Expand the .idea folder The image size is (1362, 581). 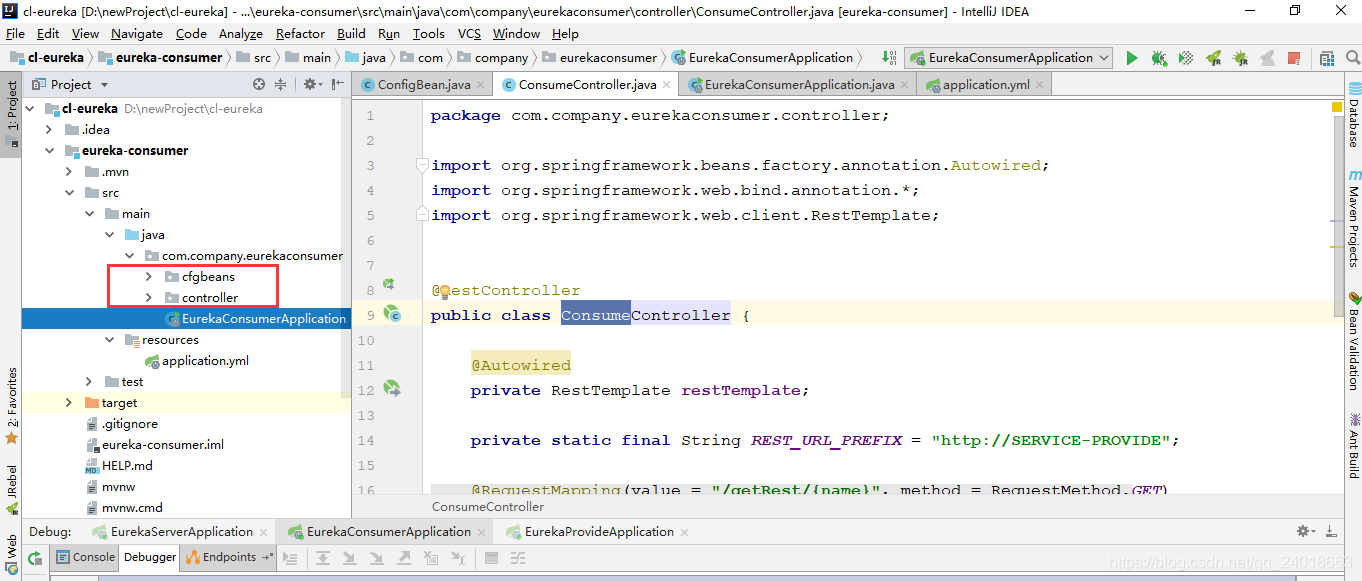[x=49, y=129]
